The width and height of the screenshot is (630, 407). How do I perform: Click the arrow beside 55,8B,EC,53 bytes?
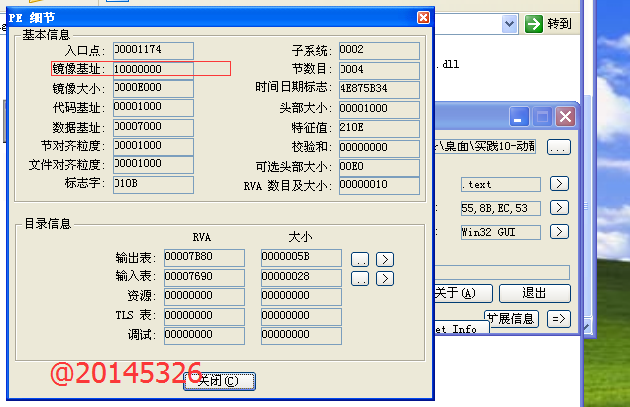(559, 208)
